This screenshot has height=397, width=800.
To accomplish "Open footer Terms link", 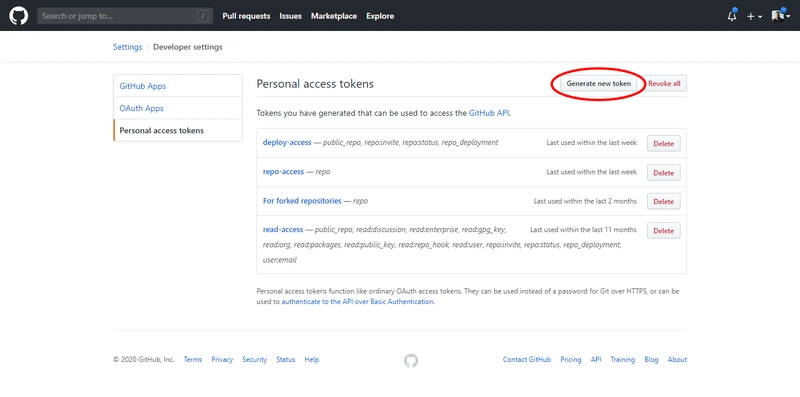I will [193, 360].
